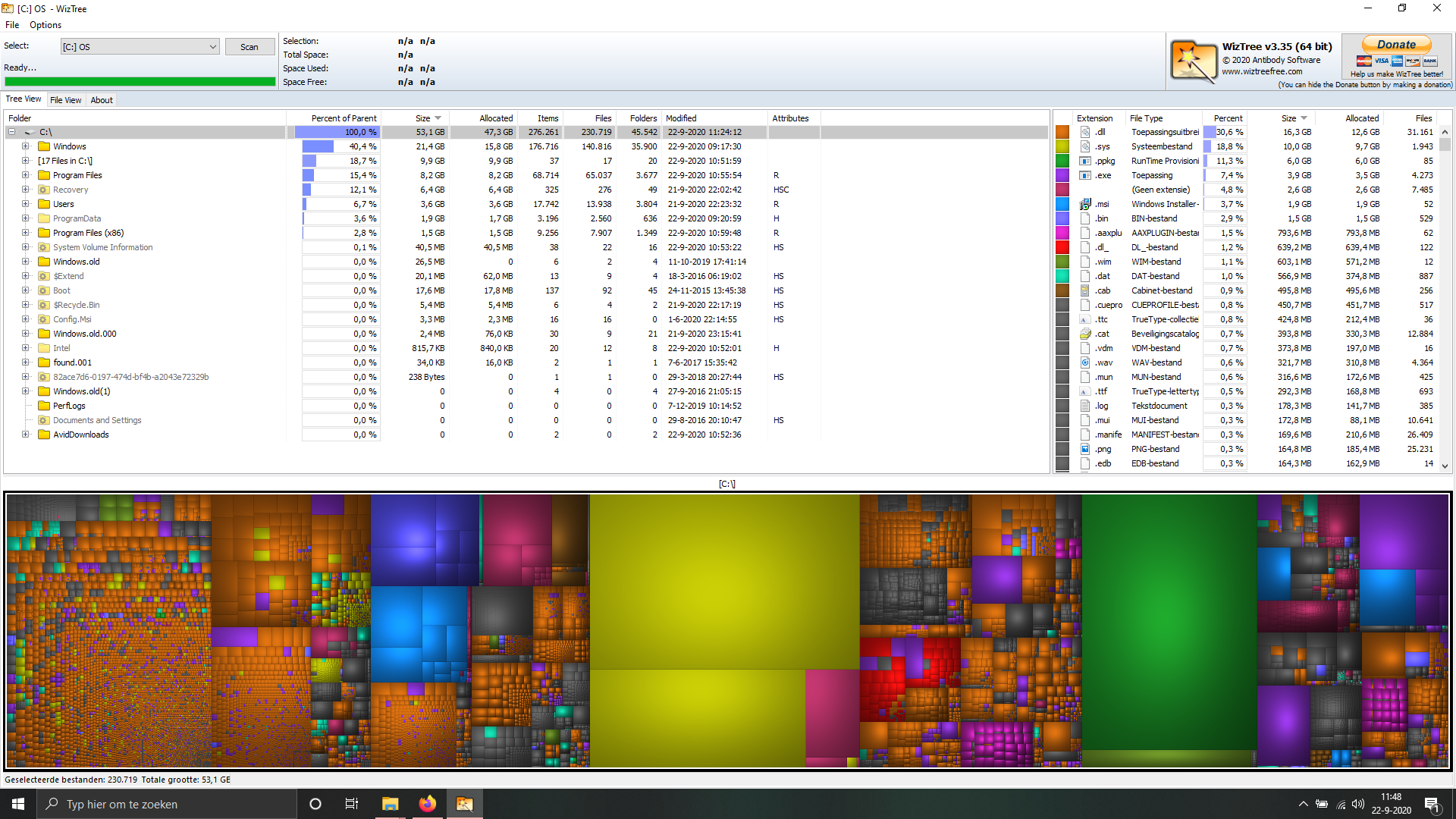
Task: Click the WizTree wizard logo icon
Action: 1193,61
